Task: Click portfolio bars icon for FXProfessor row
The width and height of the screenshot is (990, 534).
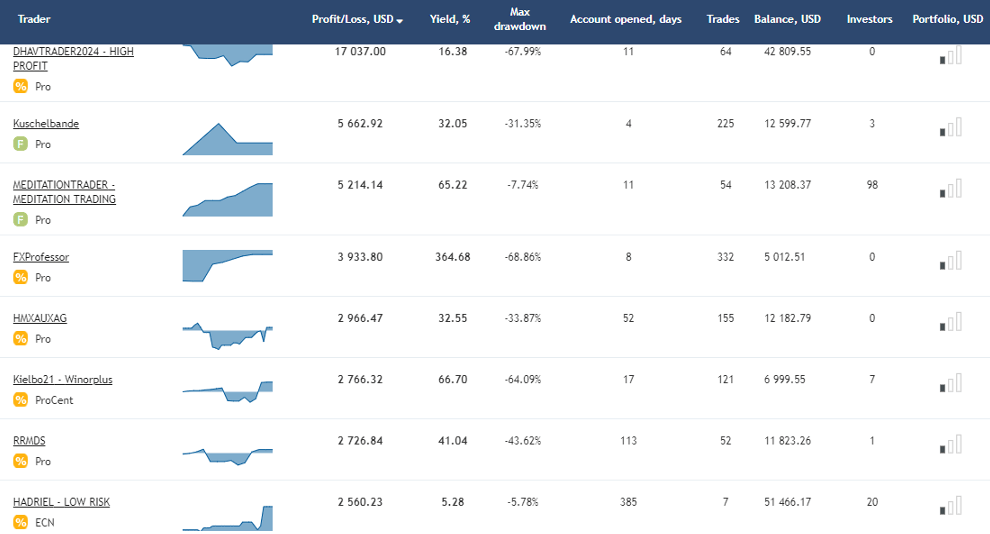Action: (950, 260)
